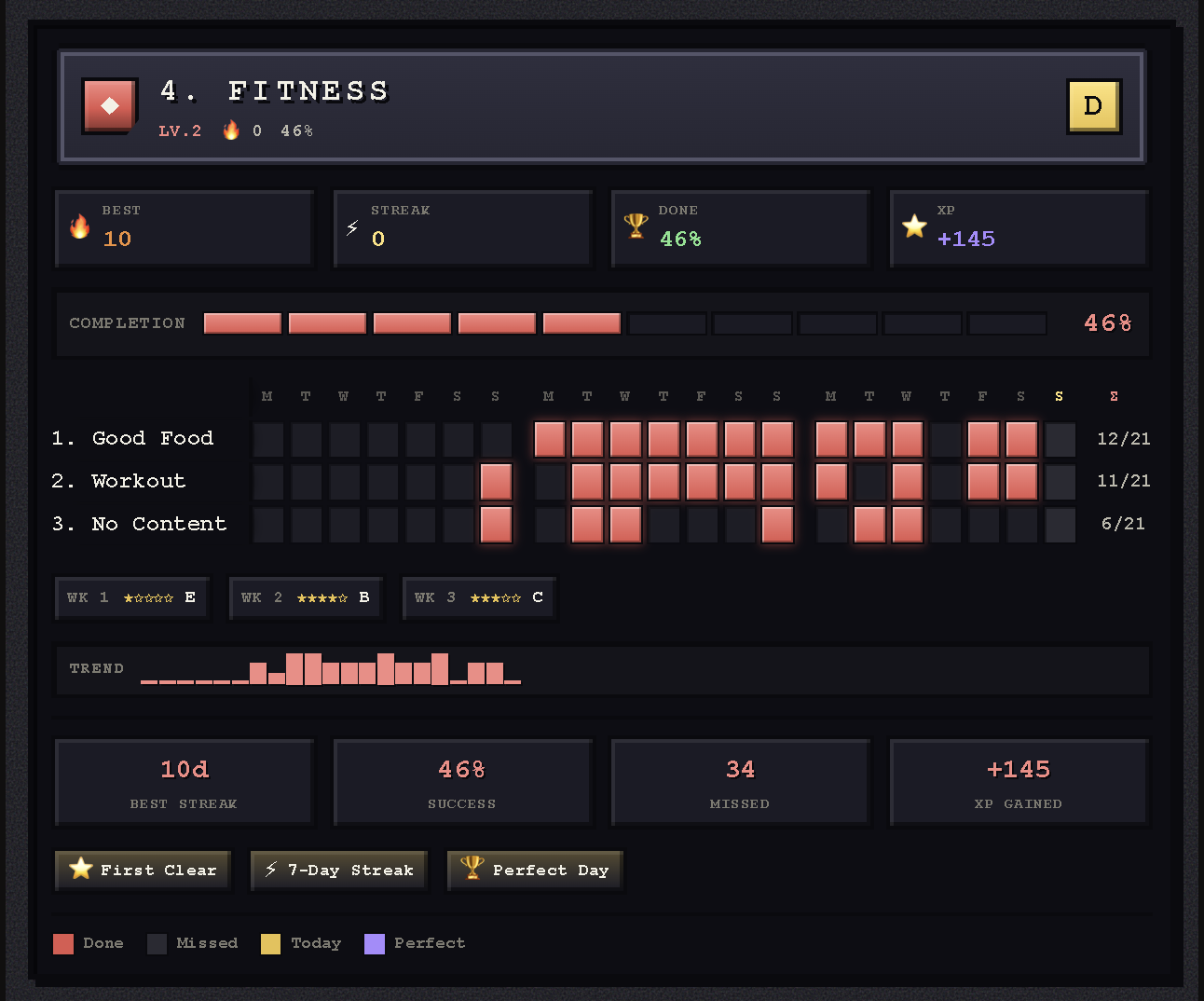Screen dimensions: 1204x1001
Task: Click the LV.2 level label
Action: click(180, 131)
